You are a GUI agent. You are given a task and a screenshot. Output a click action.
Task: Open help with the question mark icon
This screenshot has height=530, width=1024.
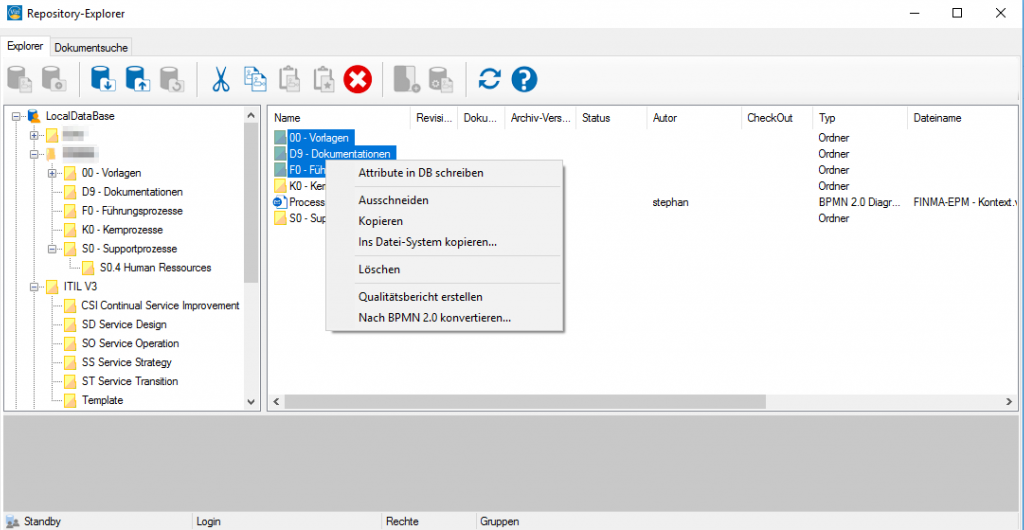524,79
